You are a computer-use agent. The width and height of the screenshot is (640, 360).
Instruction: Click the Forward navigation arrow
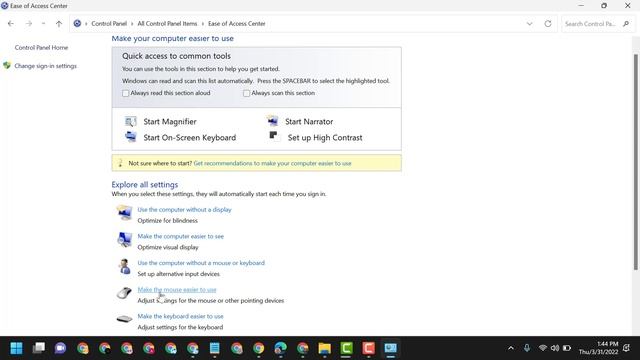click(29, 24)
